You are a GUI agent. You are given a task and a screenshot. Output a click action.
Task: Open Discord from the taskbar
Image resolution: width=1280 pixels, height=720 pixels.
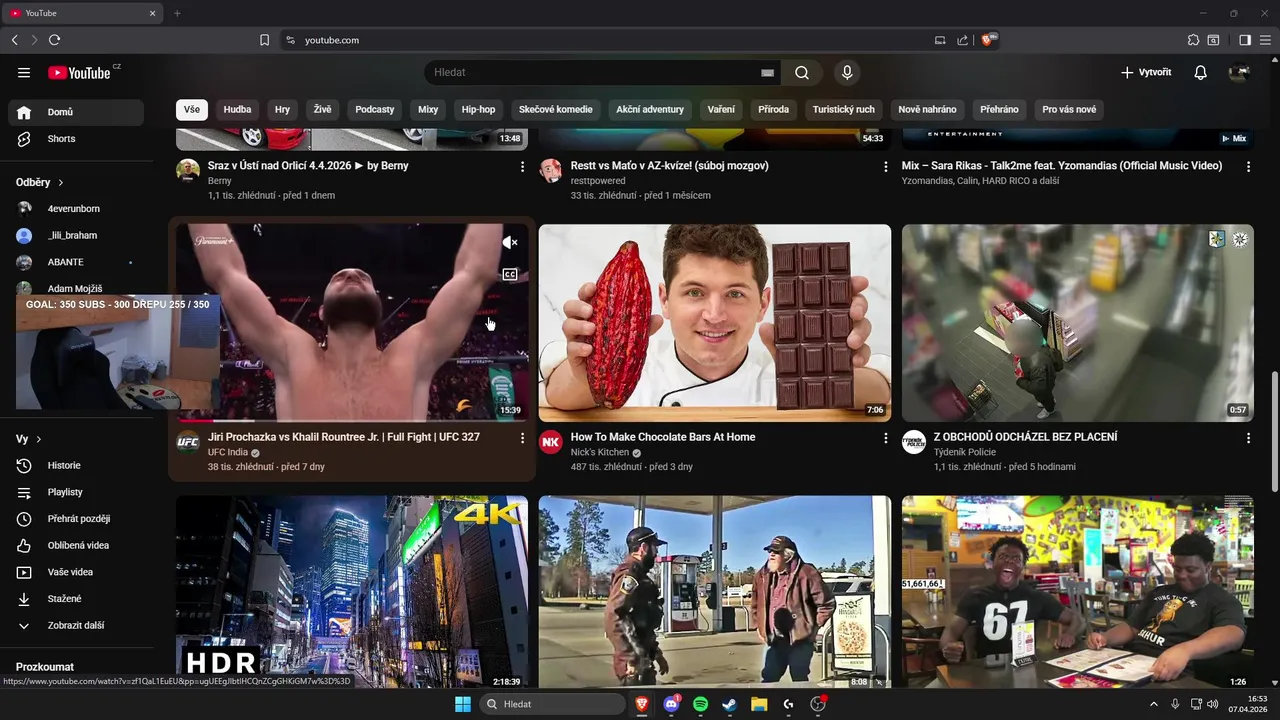point(671,704)
